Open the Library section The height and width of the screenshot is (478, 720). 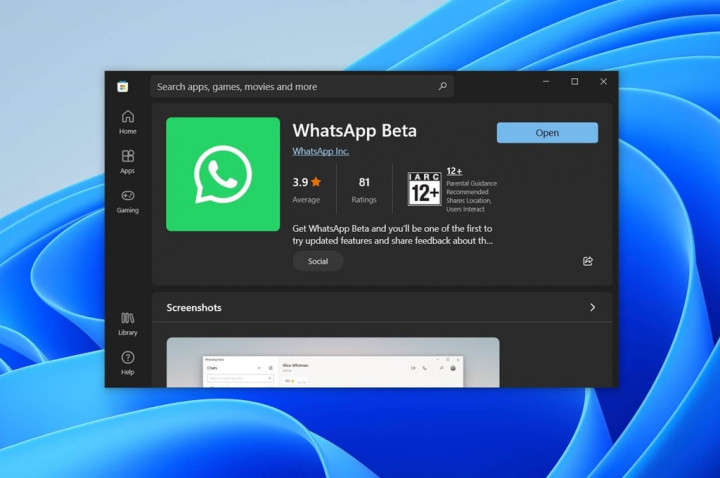pos(128,324)
